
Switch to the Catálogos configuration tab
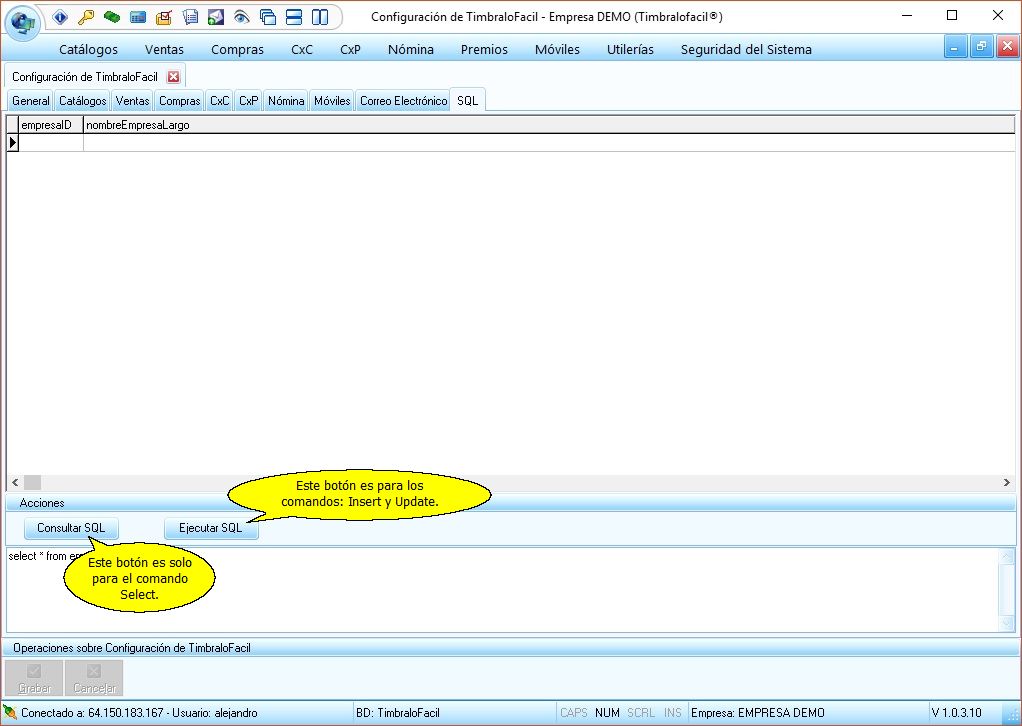[x=83, y=101]
